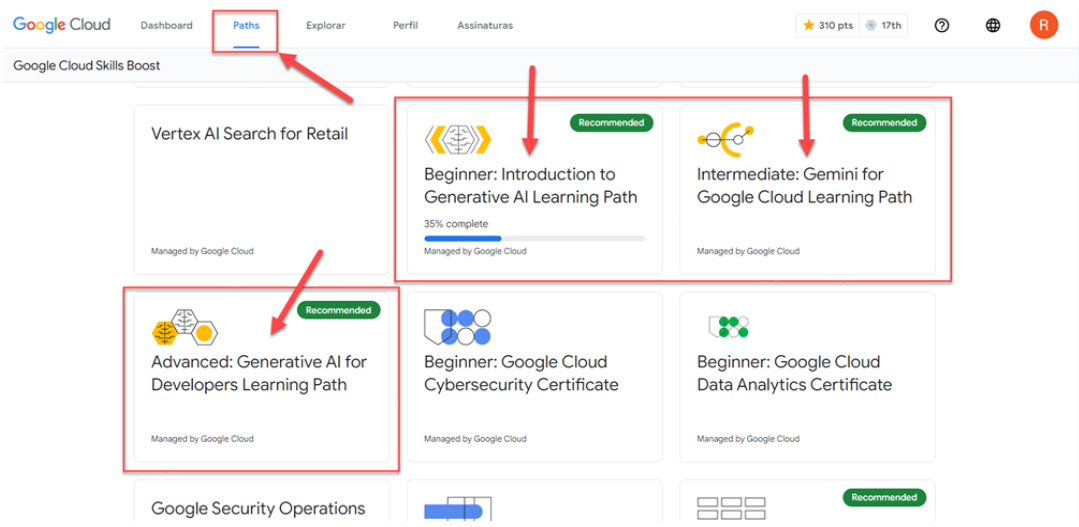Open the Explorar tab
The width and height of the screenshot is (1079, 527).
[325, 25]
